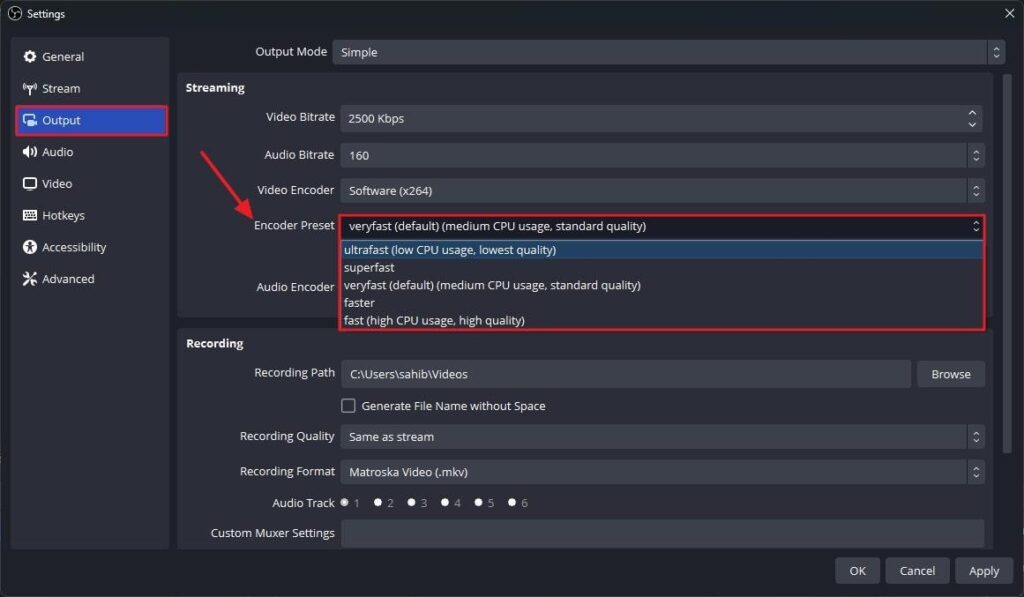This screenshot has width=1024, height=597.
Task: Open the Recording Format dropdown
Action: (660, 471)
